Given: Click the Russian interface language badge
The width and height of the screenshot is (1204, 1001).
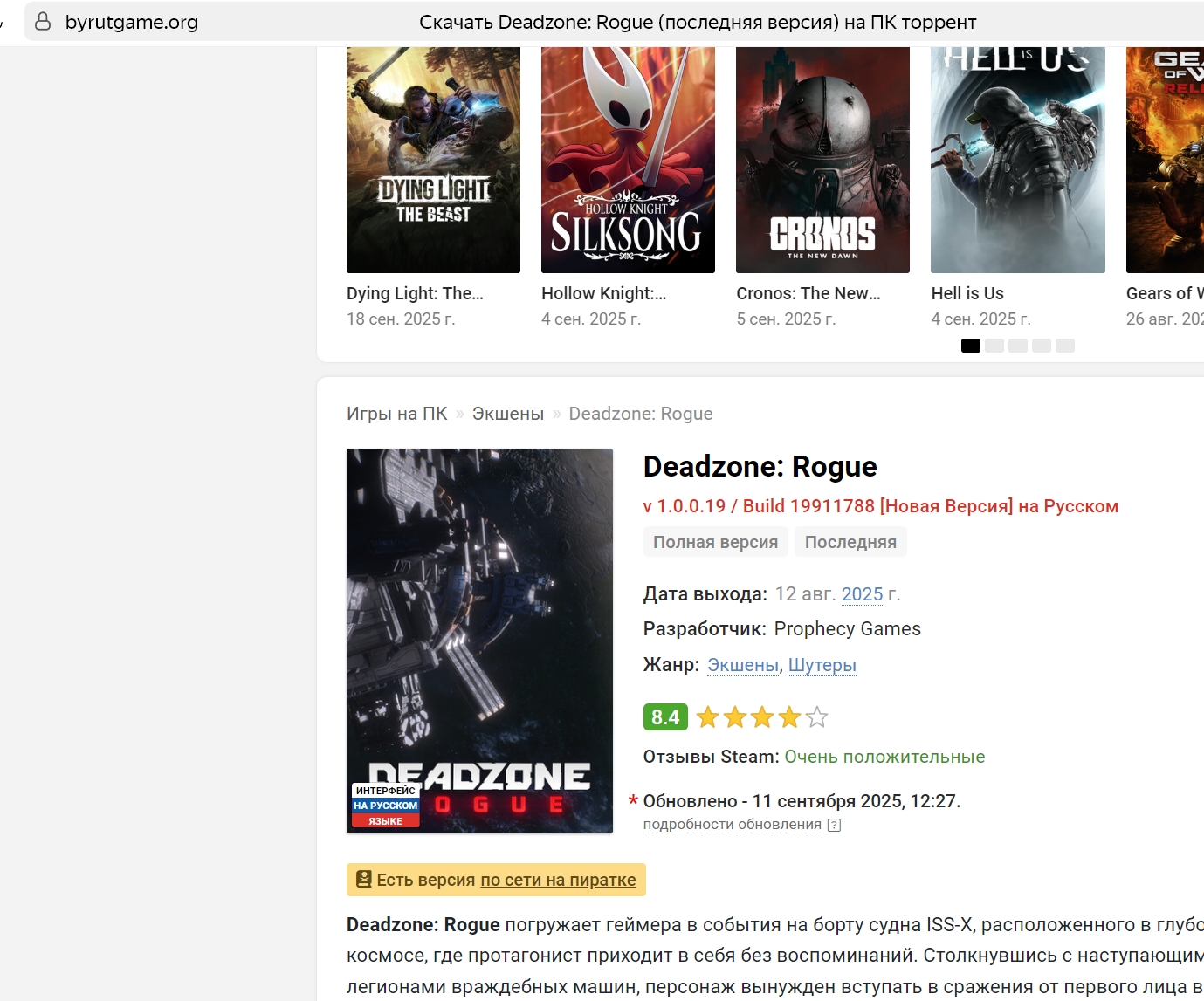Looking at the screenshot, I should (385, 805).
